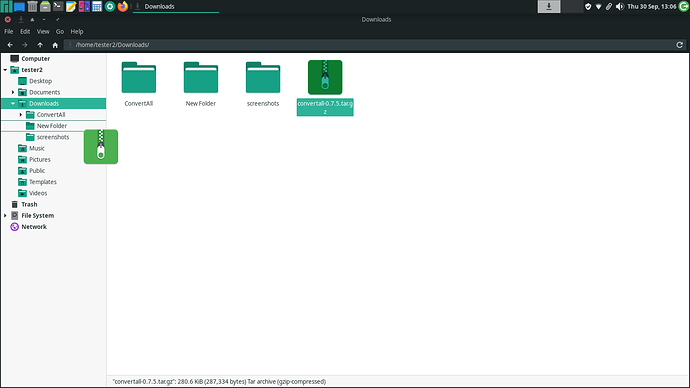Open the volume control in tray
Screen dimensions: 690x388
pyautogui.click(x=620, y=7)
